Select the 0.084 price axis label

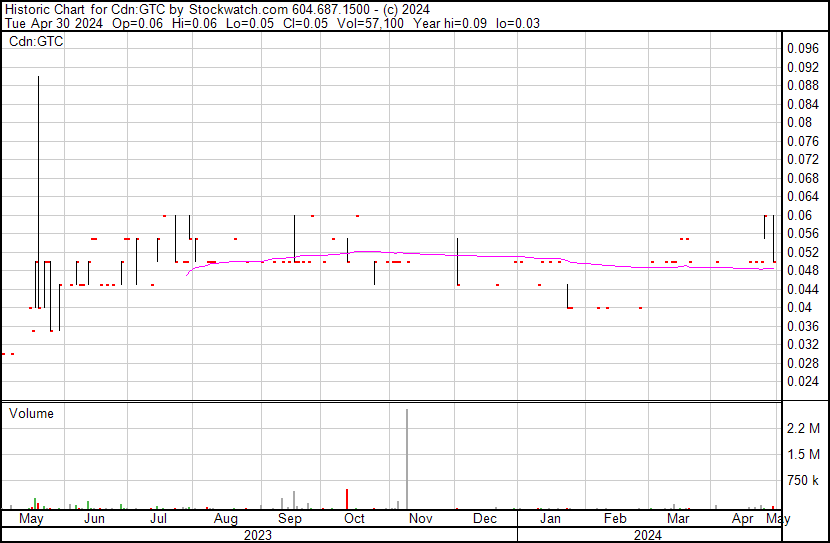point(802,104)
